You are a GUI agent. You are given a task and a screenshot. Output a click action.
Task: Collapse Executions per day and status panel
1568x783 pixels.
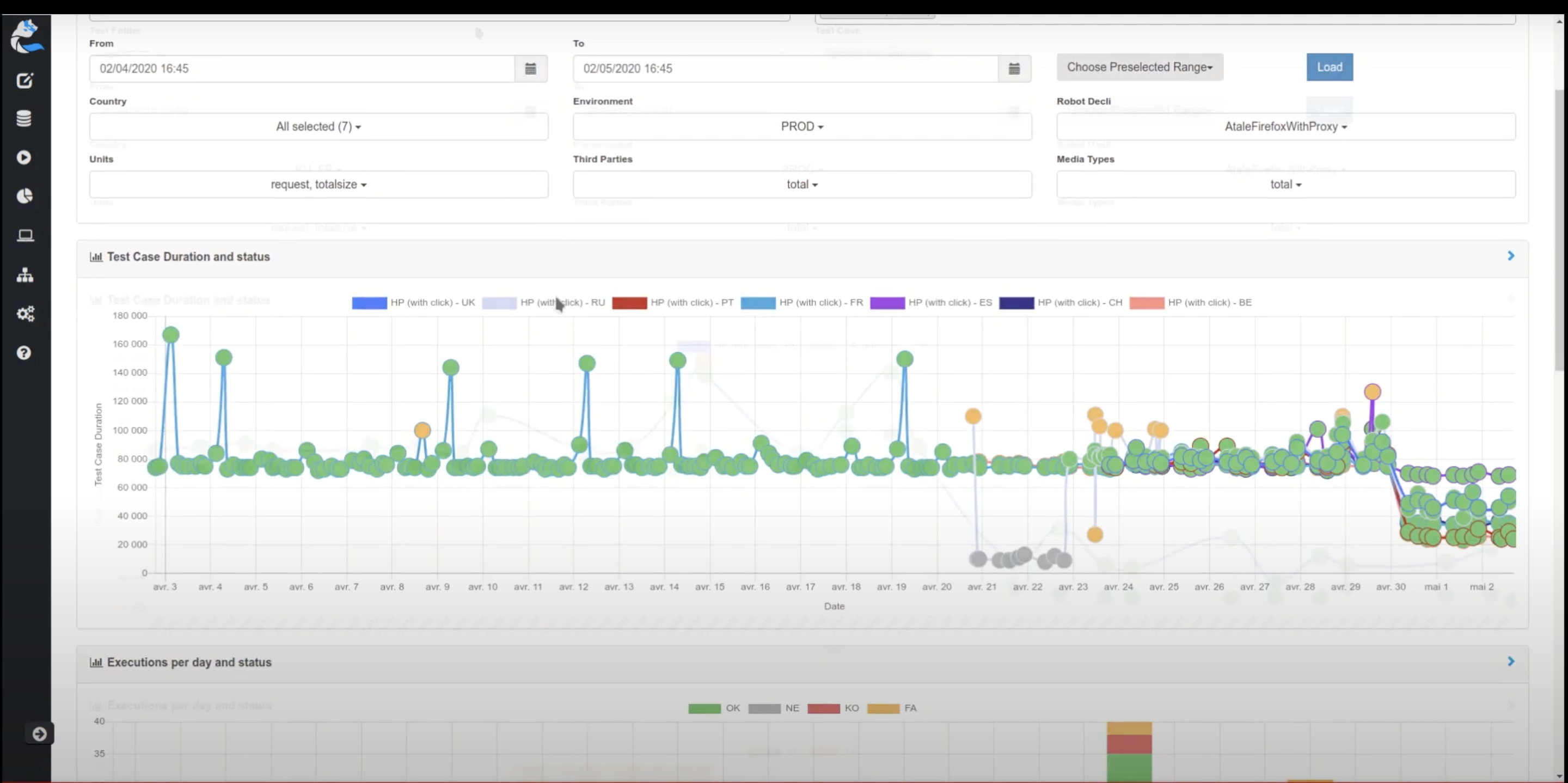(x=1510, y=661)
